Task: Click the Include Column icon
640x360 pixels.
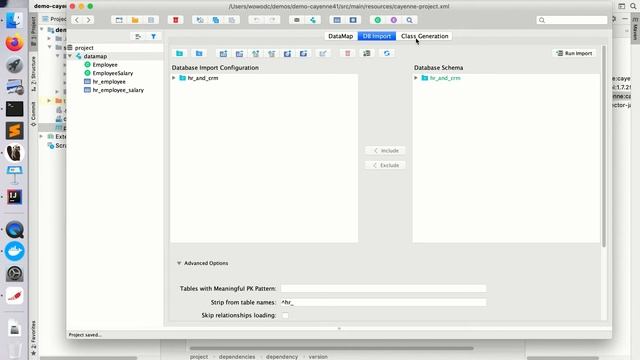Action: 256,53
